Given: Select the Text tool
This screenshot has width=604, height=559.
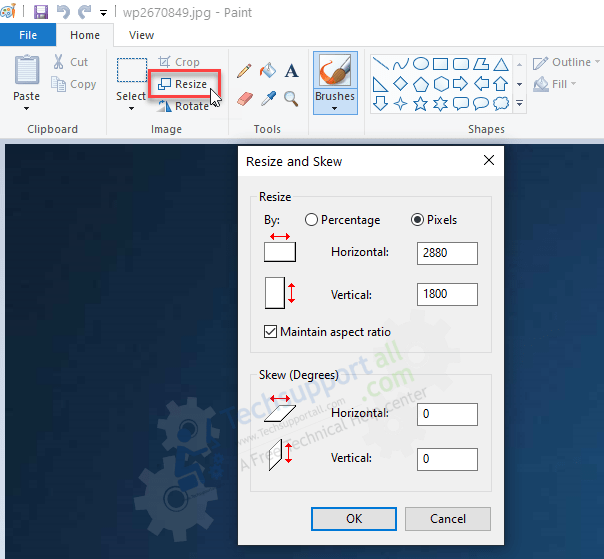Looking at the screenshot, I should click(x=292, y=71).
